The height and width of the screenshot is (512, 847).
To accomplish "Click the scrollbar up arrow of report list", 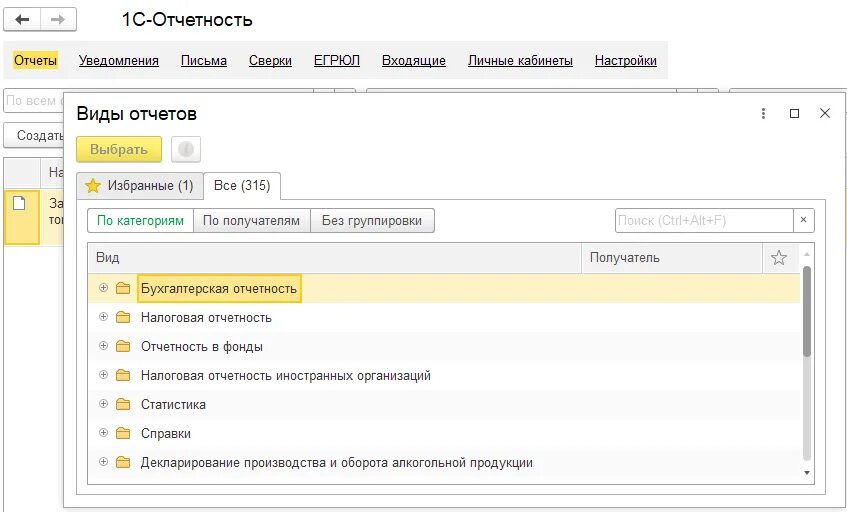I will click(807, 254).
